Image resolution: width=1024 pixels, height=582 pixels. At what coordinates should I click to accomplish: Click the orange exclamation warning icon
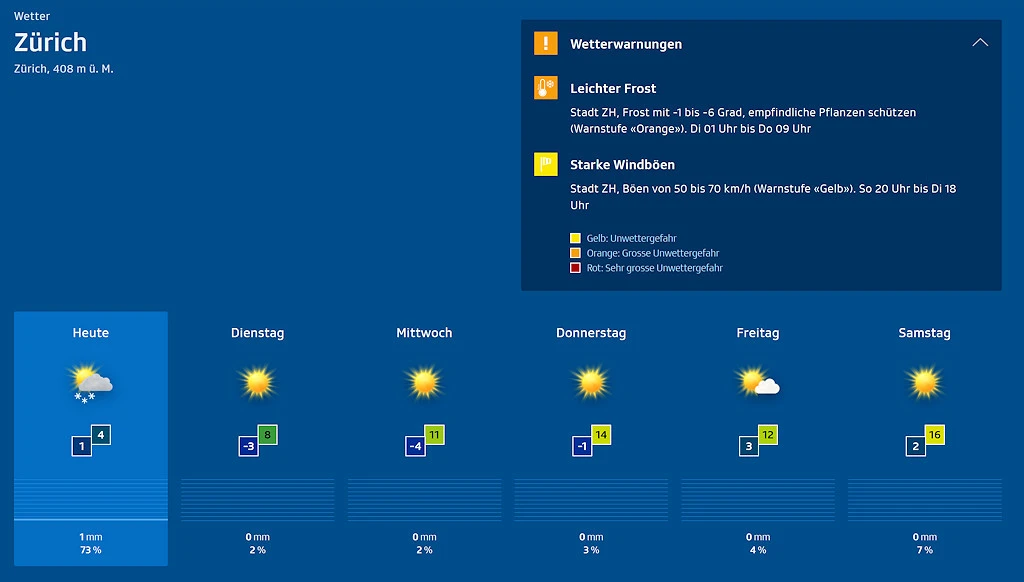(x=545, y=43)
